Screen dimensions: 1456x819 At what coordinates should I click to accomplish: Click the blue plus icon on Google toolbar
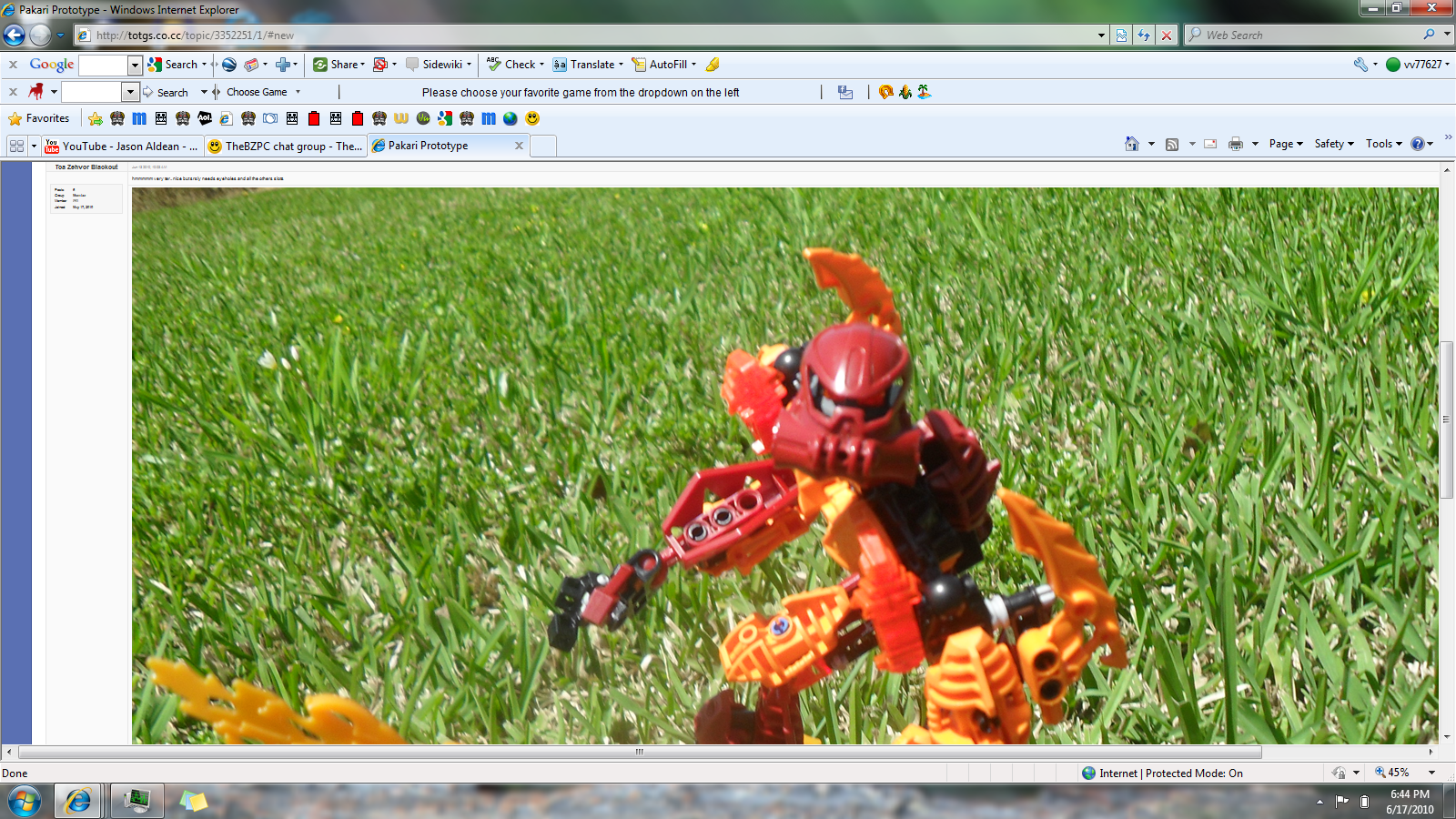(x=283, y=65)
